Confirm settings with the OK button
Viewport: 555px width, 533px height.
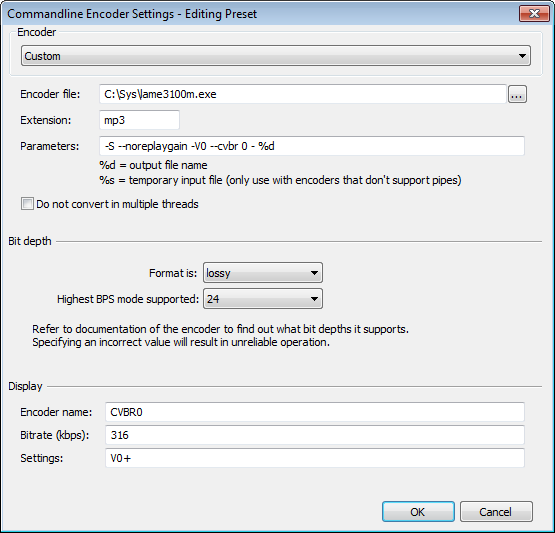[418, 512]
